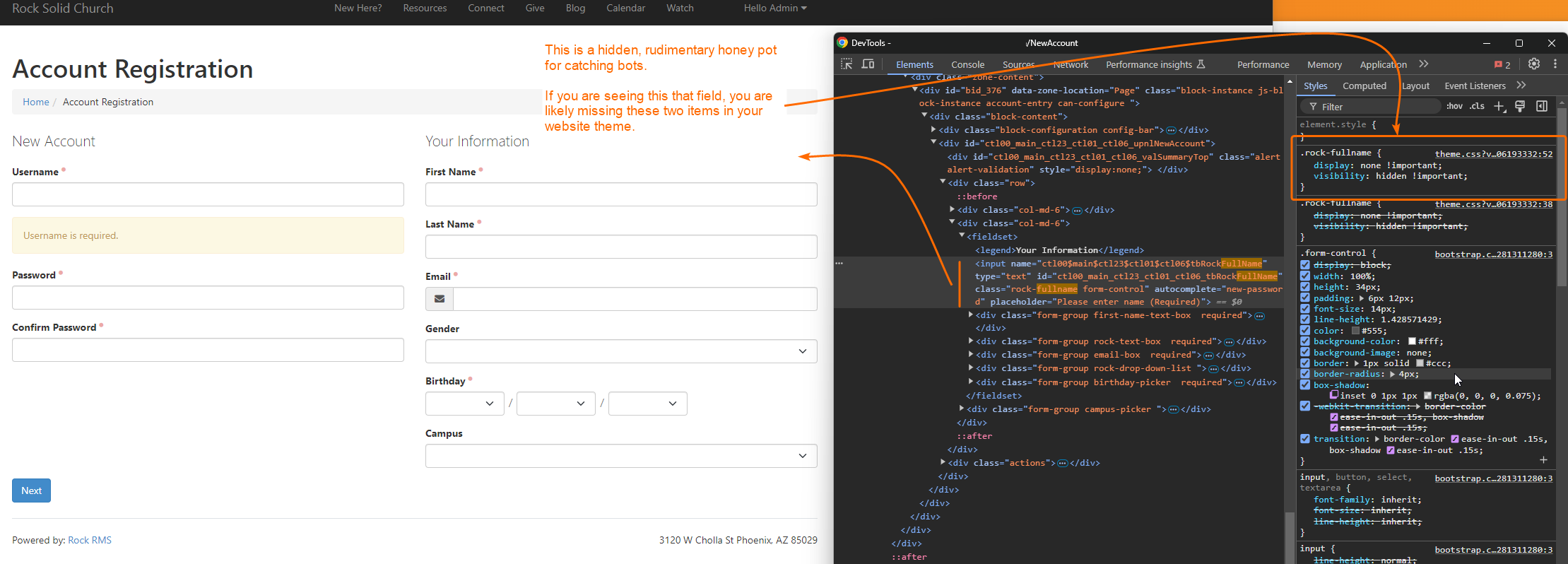This screenshot has height=564, width=1568.
Task: Toggle the device toolbar icon in DevTools
Action: 868,64
